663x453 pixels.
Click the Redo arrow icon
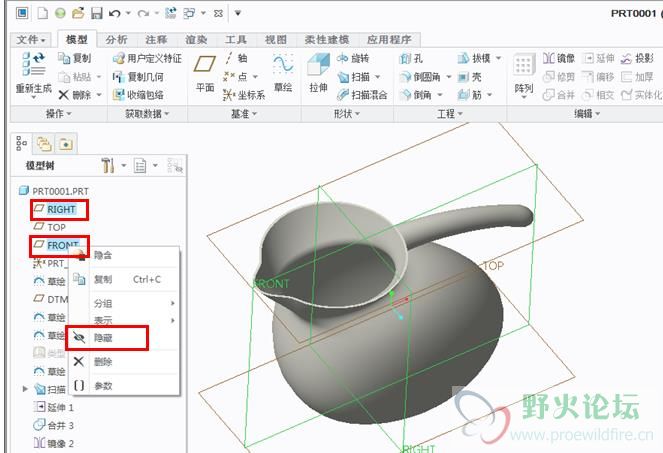click(143, 14)
